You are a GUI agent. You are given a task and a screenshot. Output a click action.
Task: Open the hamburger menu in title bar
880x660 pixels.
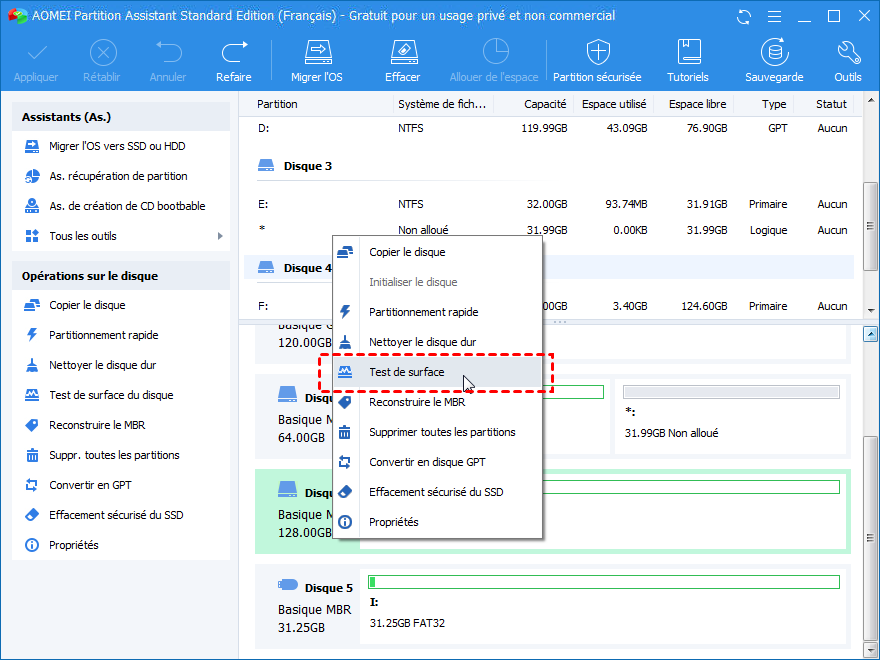tap(774, 17)
